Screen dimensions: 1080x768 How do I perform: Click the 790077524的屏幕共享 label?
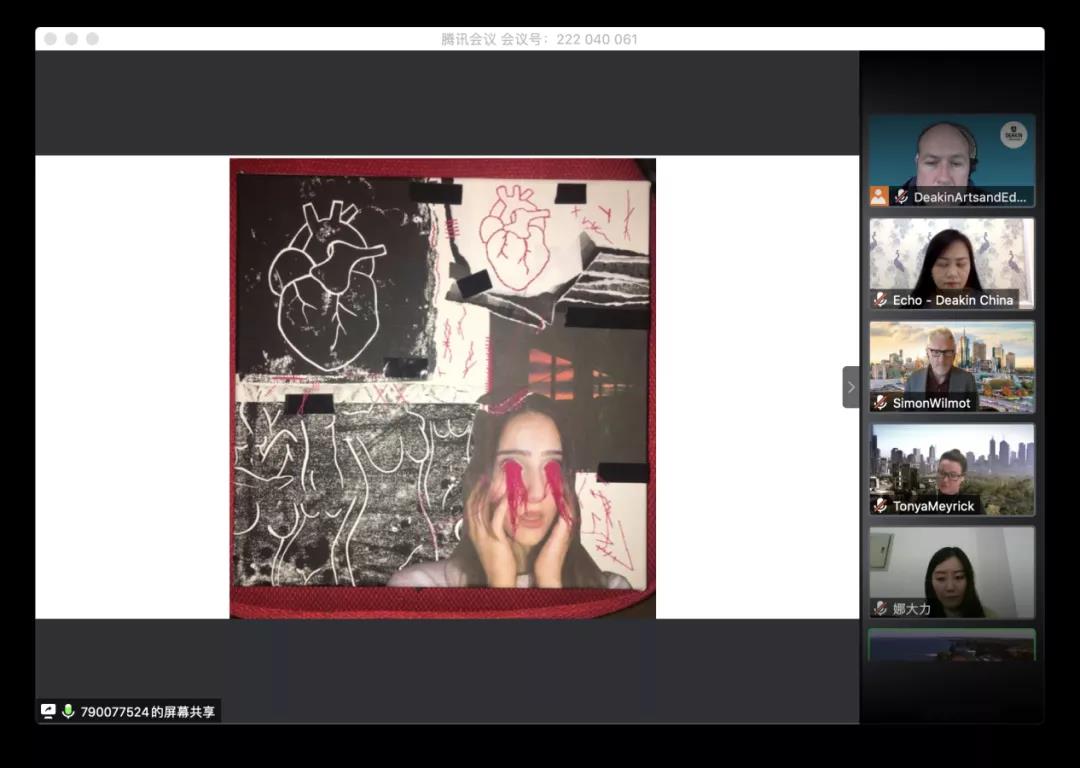[147, 713]
